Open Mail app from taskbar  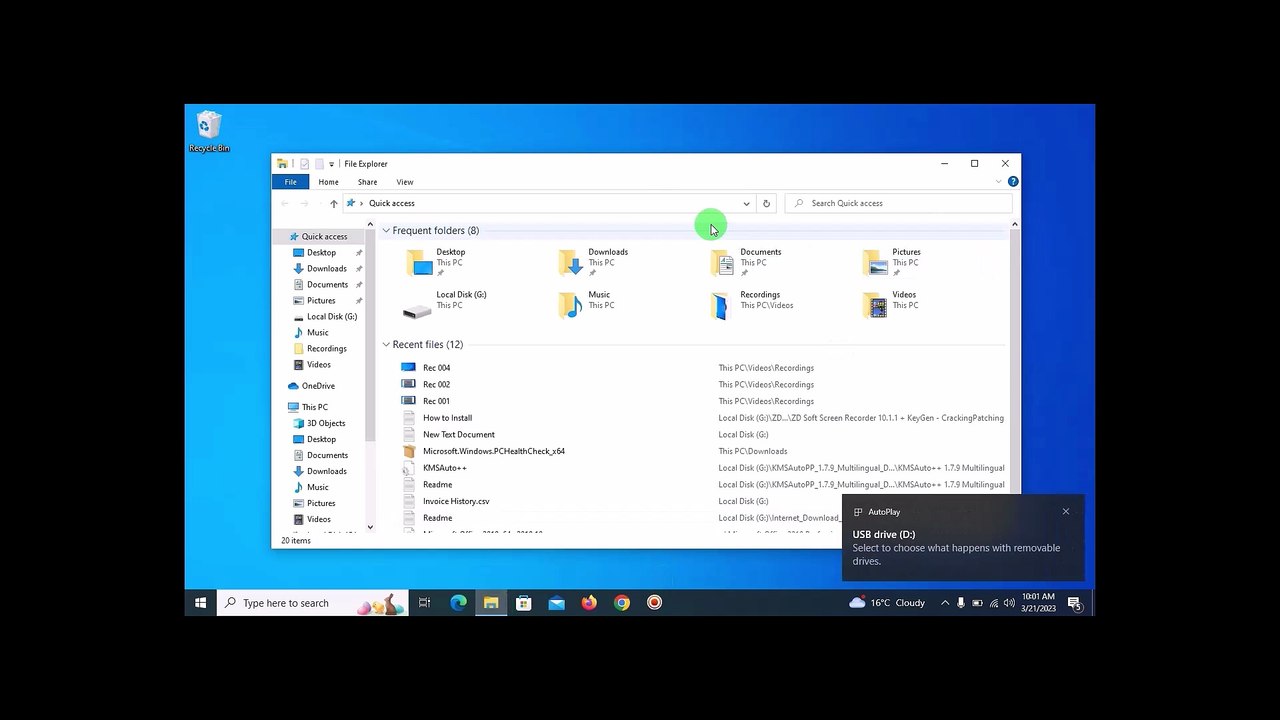[556, 603]
